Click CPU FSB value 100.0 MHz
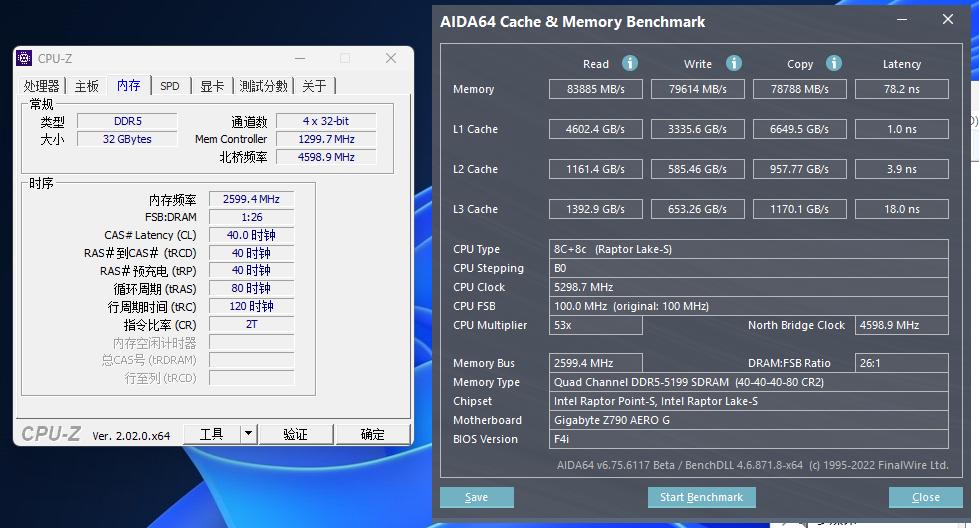Screen dimensions: 979x528 pyautogui.click(x=749, y=306)
